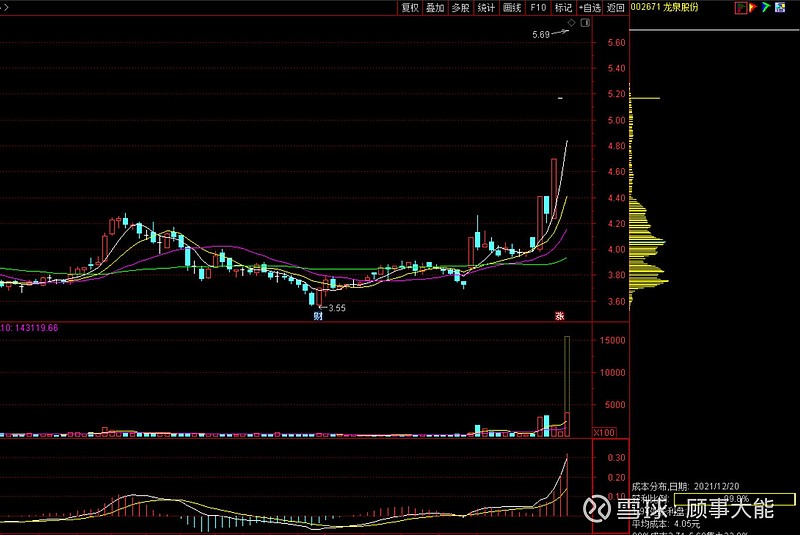This screenshot has width=800, height=535.
Task: Toggle 多股 multi-stock view
Action: (460, 7)
